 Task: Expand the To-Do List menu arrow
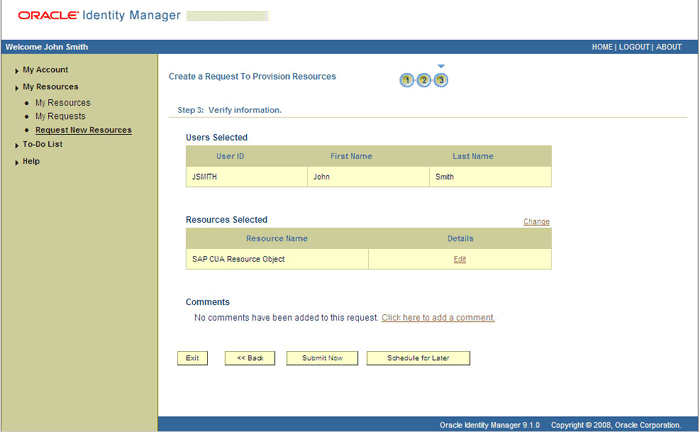(17, 145)
